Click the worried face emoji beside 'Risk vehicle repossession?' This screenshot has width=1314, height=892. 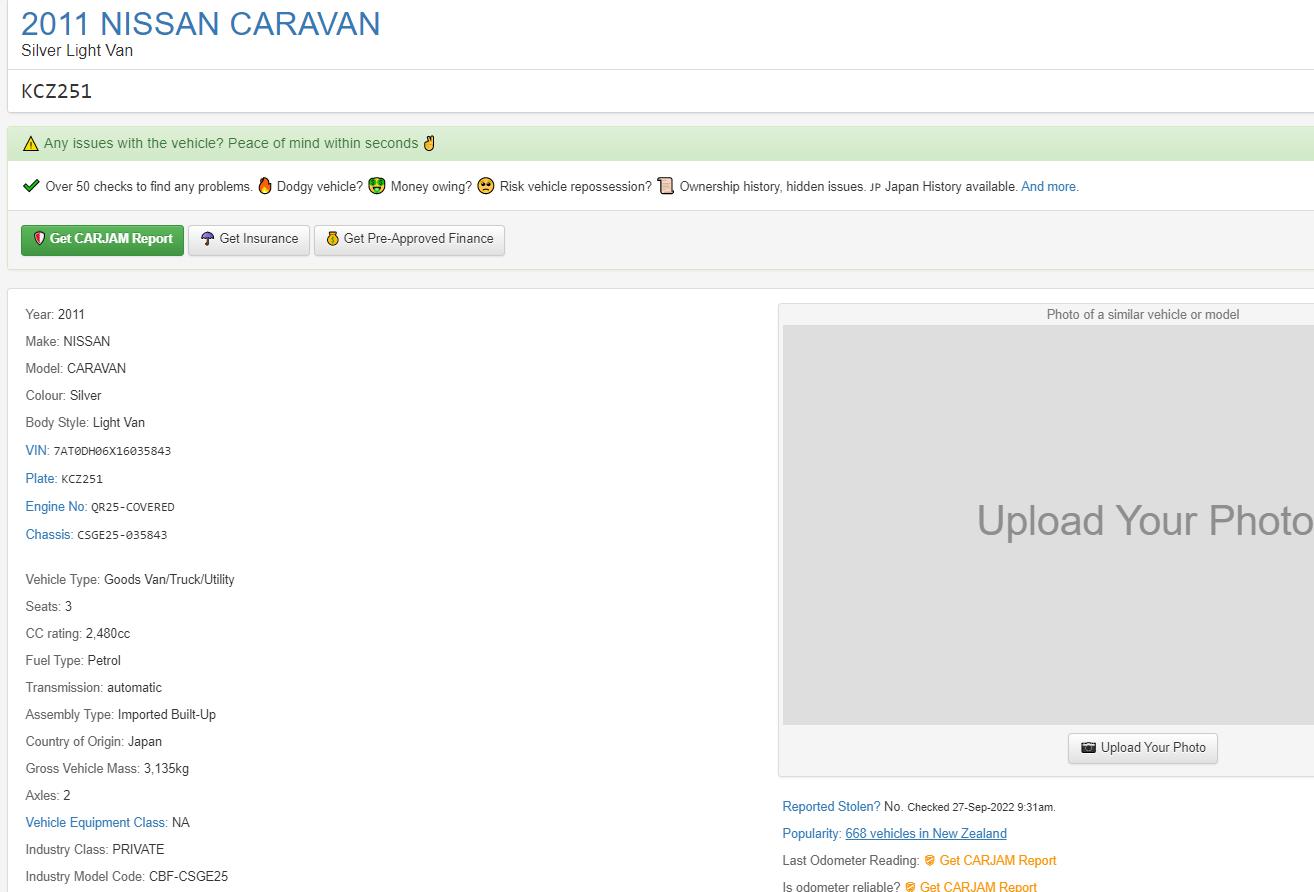486,186
